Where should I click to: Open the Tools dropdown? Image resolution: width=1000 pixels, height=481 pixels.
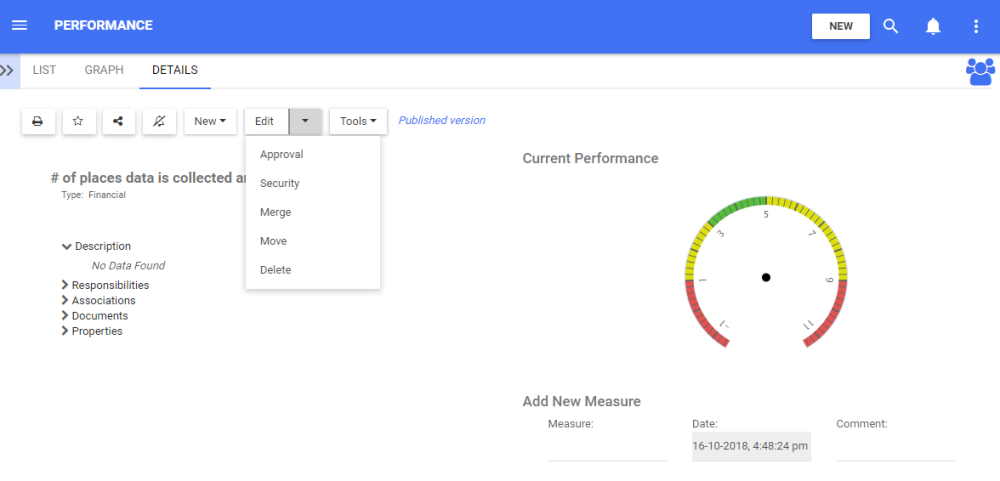(358, 121)
